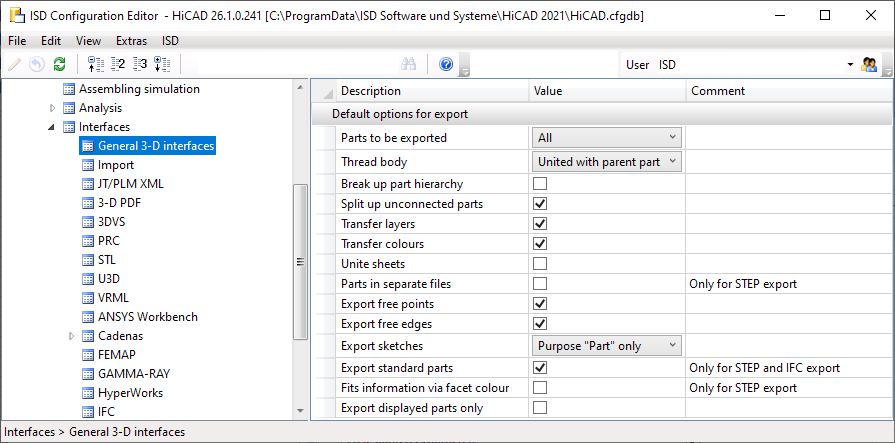The image size is (895, 443).
Task: Click the binoculars search icon
Action: pyautogui.click(x=408, y=65)
